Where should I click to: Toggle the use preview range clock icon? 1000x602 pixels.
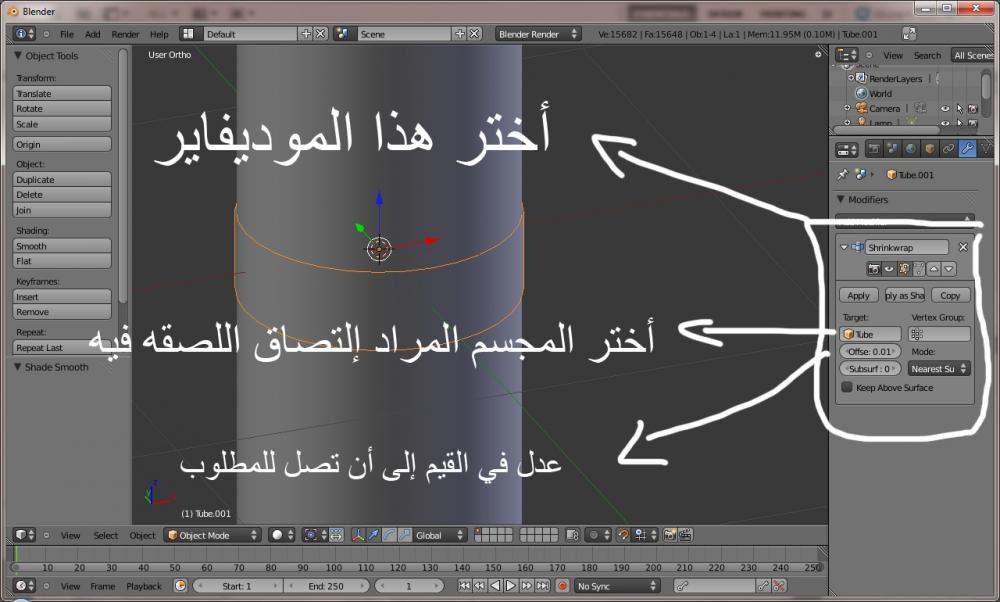180,585
